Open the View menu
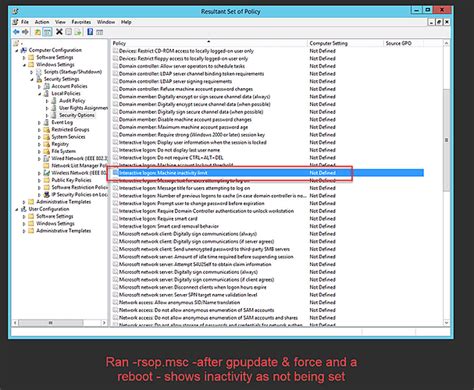Screen dimensions: 474x390 tap(60, 22)
